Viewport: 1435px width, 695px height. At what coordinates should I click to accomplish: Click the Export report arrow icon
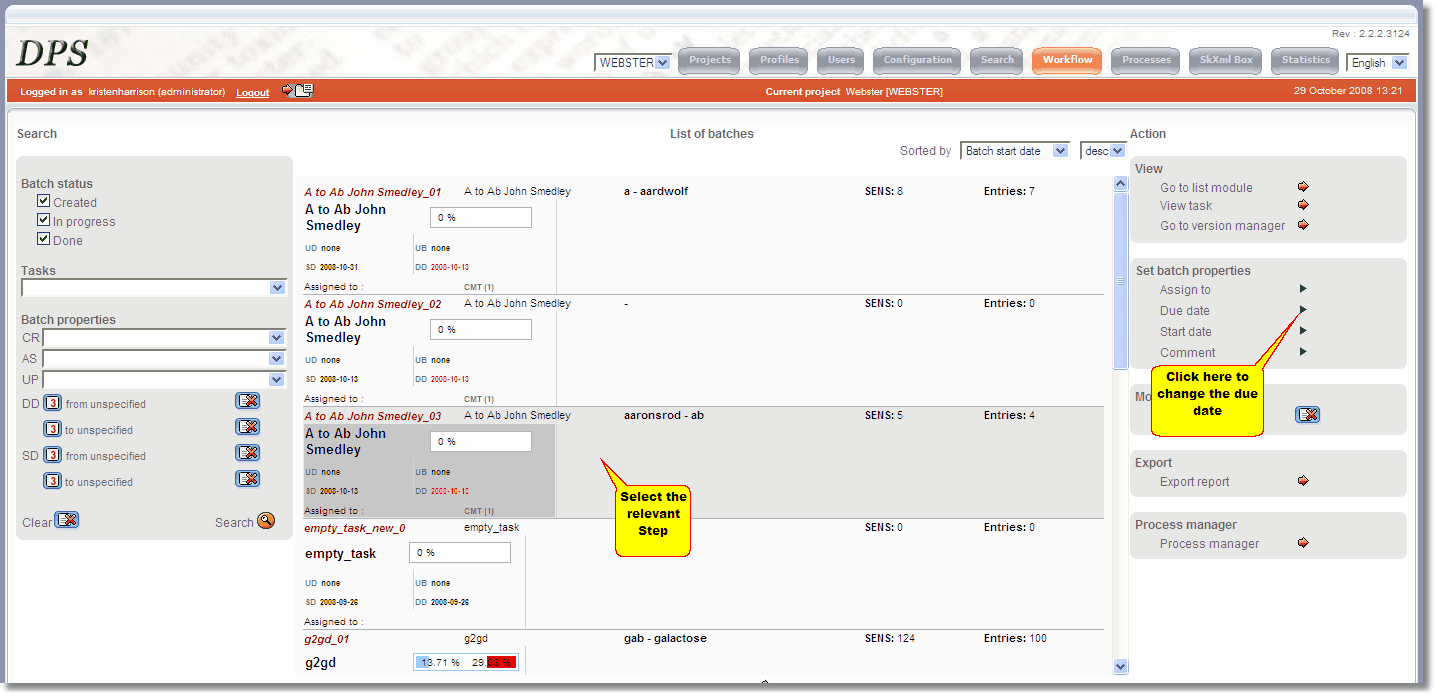click(x=1303, y=481)
